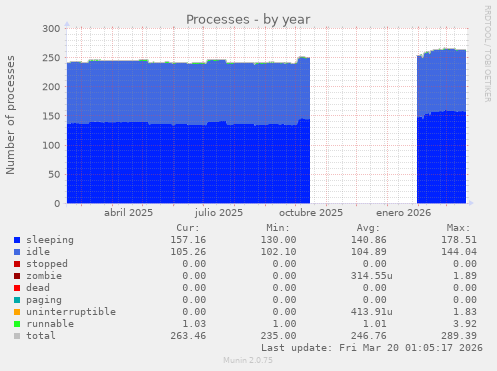Click the 'julio 2025' axis label
Viewport: 497px width, 371px height.
(x=219, y=213)
